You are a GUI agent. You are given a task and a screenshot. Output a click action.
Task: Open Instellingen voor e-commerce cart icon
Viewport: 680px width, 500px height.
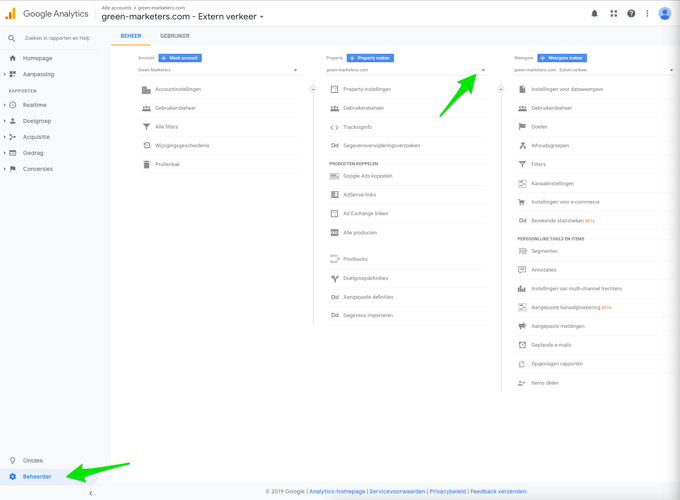(522, 202)
